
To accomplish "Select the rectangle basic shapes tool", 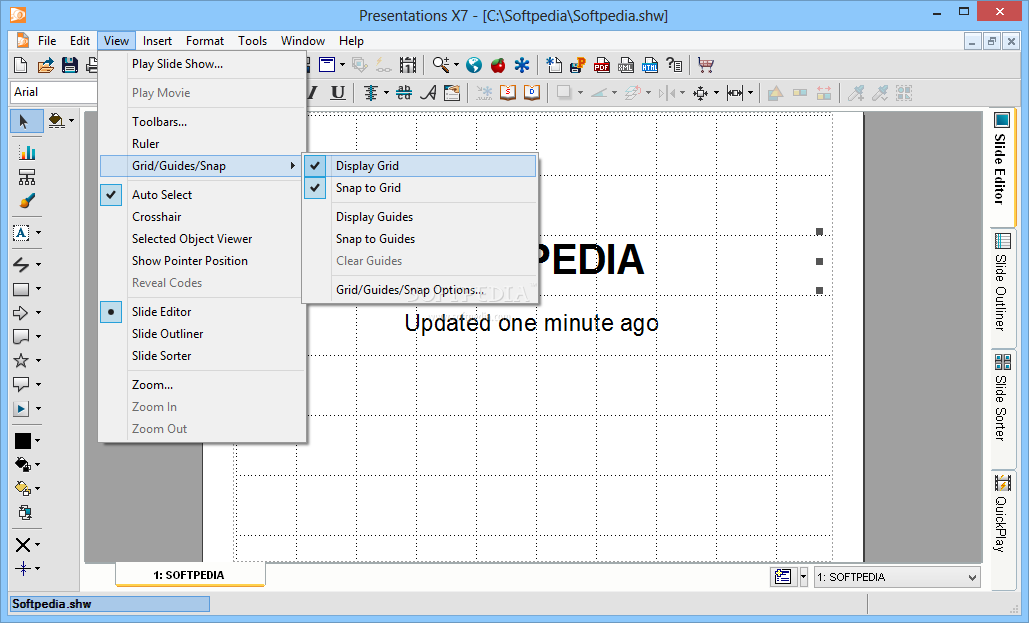I will pyautogui.click(x=22, y=289).
